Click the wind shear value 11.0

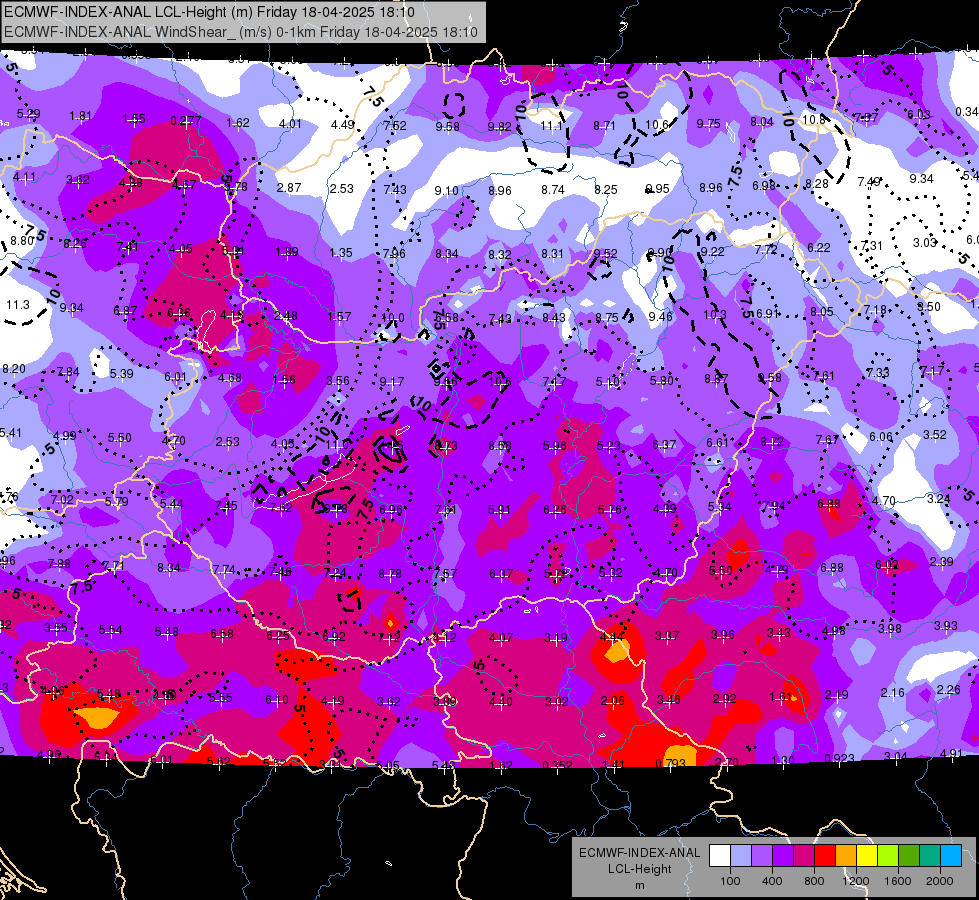tap(337, 445)
